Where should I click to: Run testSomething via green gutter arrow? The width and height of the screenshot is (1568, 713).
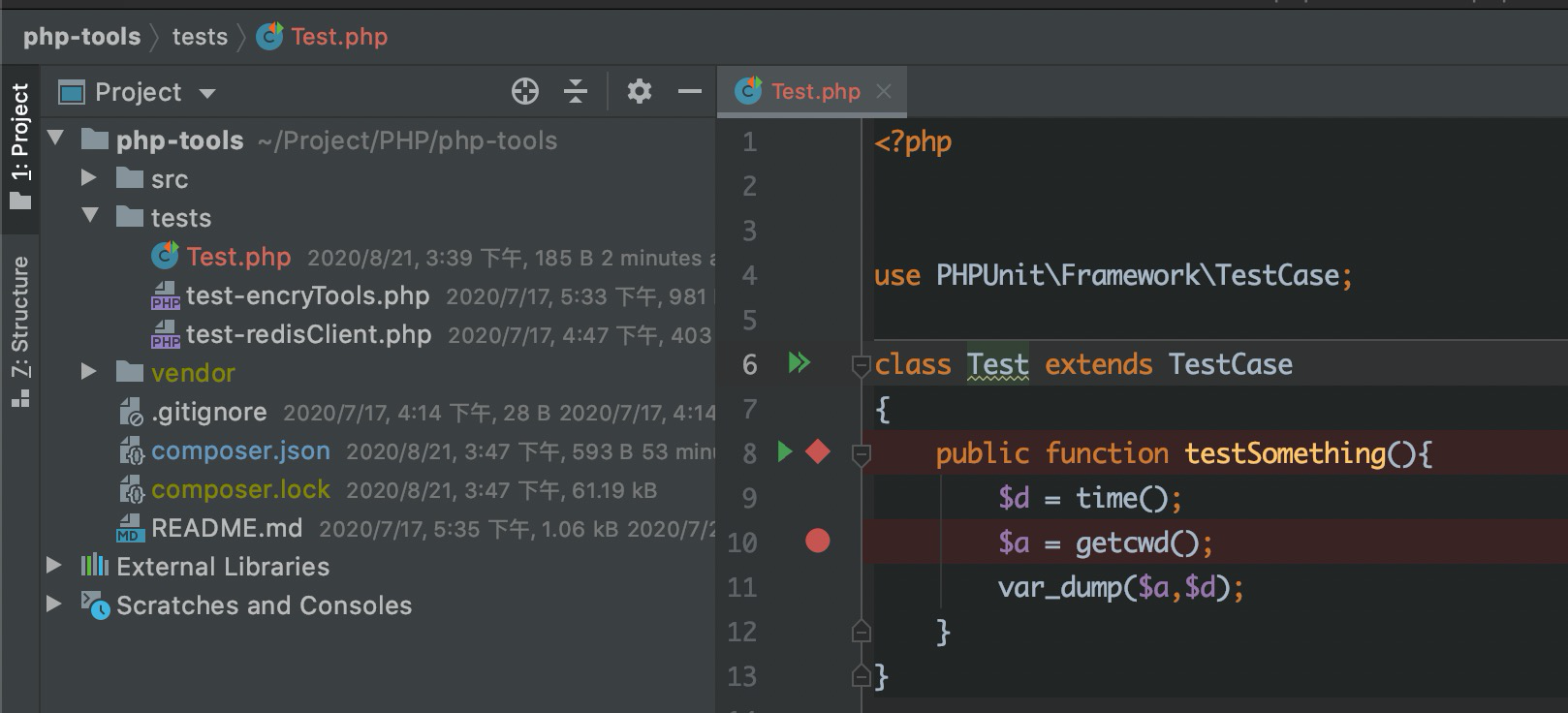(x=785, y=452)
